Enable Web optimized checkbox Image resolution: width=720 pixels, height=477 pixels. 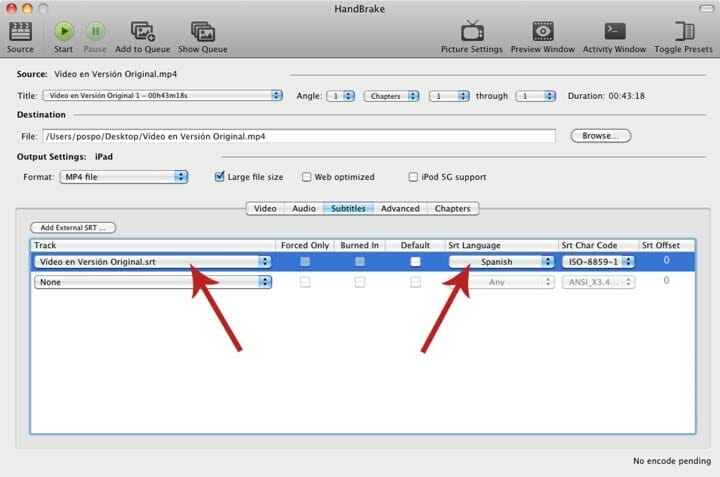coord(306,177)
